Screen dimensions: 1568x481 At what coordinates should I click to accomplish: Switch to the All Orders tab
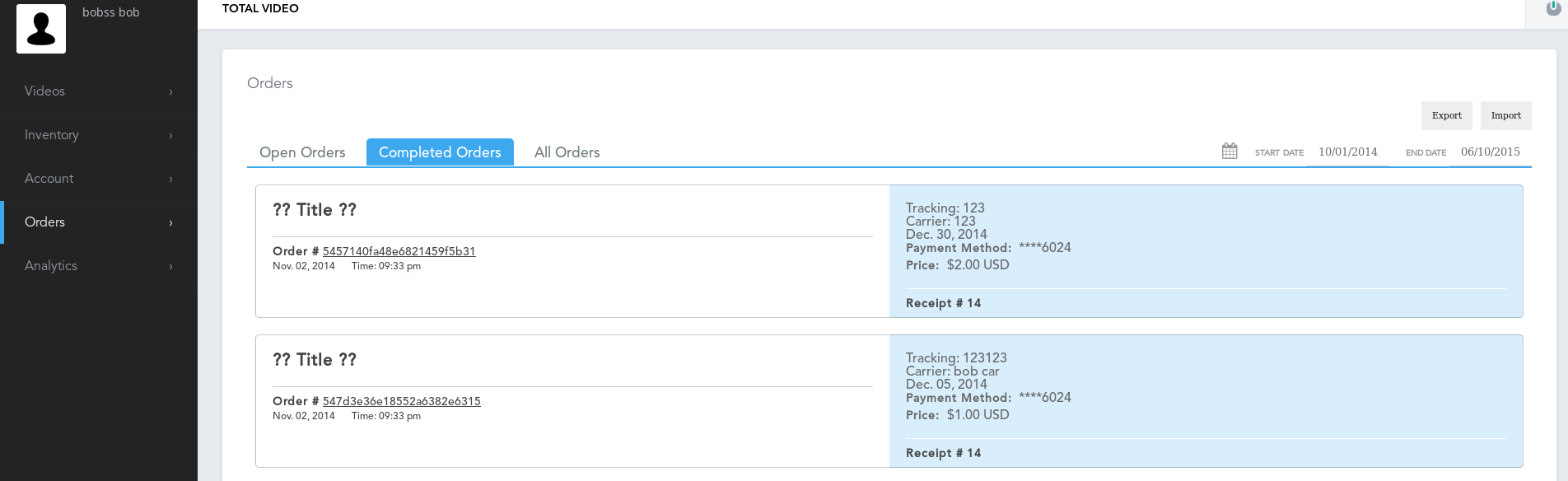click(x=567, y=152)
